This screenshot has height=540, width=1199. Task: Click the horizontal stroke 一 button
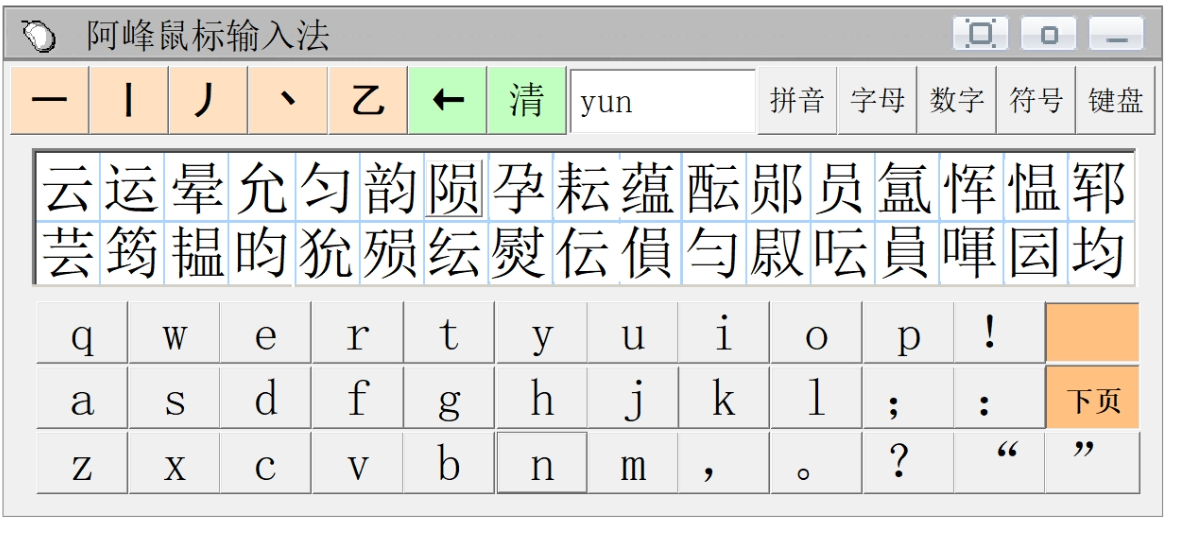[x=50, y=101]
